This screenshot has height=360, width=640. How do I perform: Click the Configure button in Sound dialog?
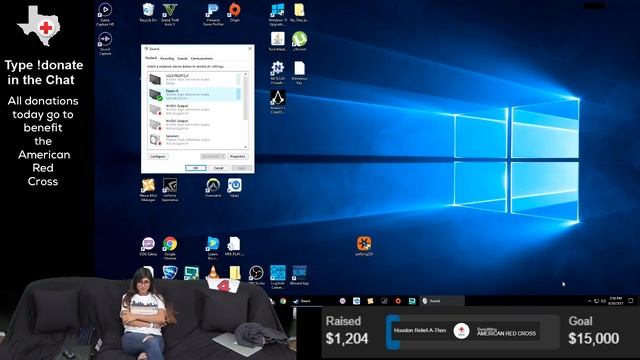tap(158, 157)
